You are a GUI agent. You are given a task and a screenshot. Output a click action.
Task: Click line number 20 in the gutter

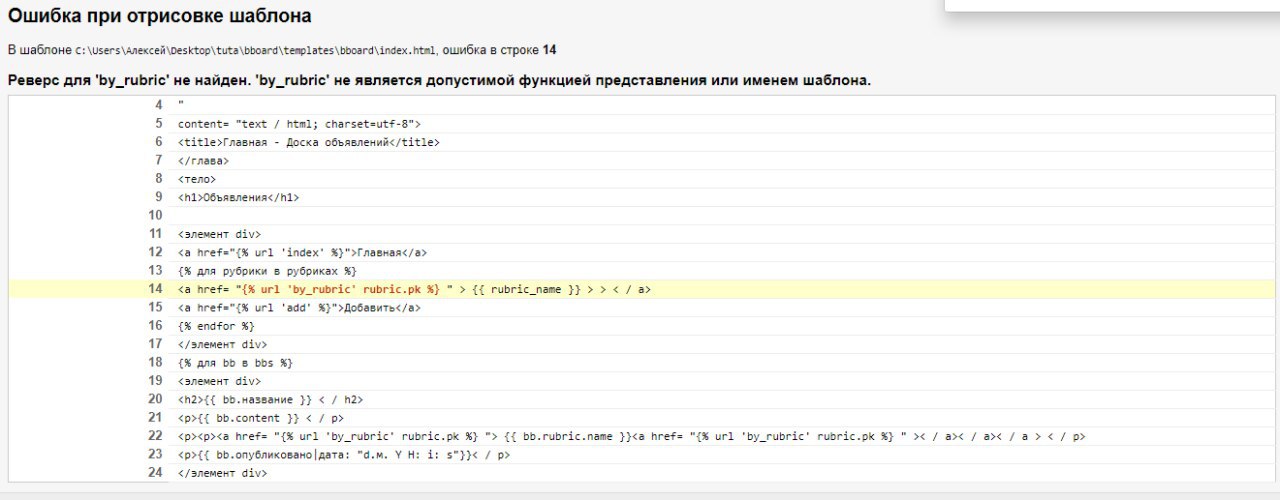coord(155,399)
